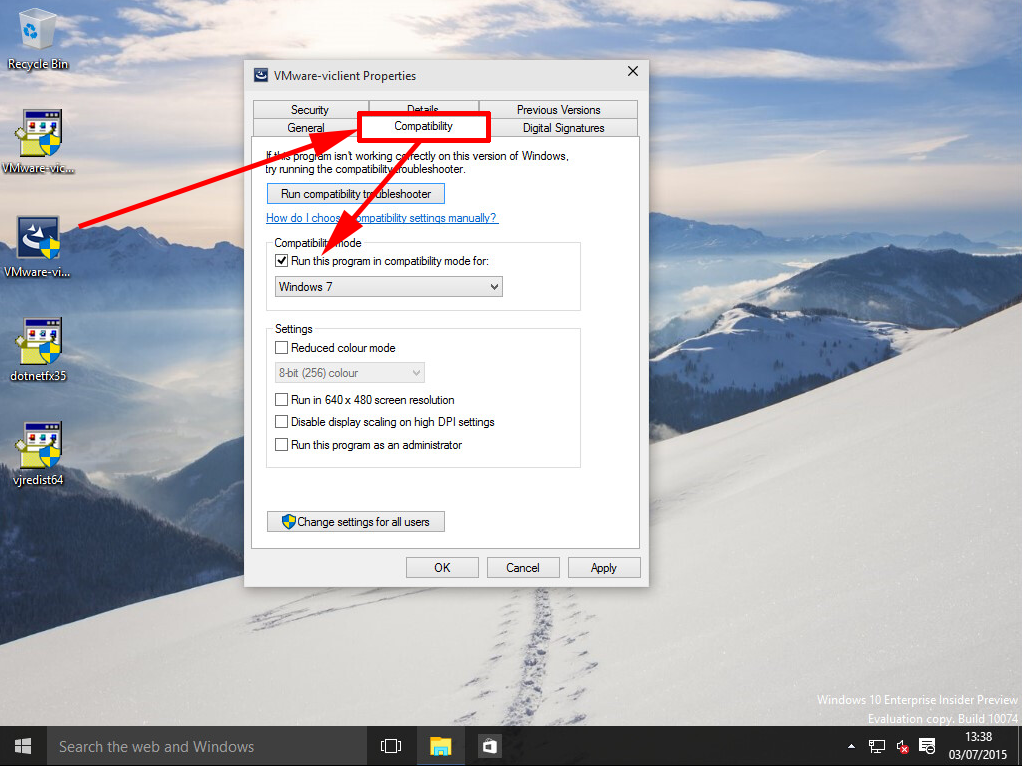The height and width of the screenshot is (766, 1022).
Task: Switch to the Previous Versions tab
Action: pyautogui.click(x=559, y=110)
